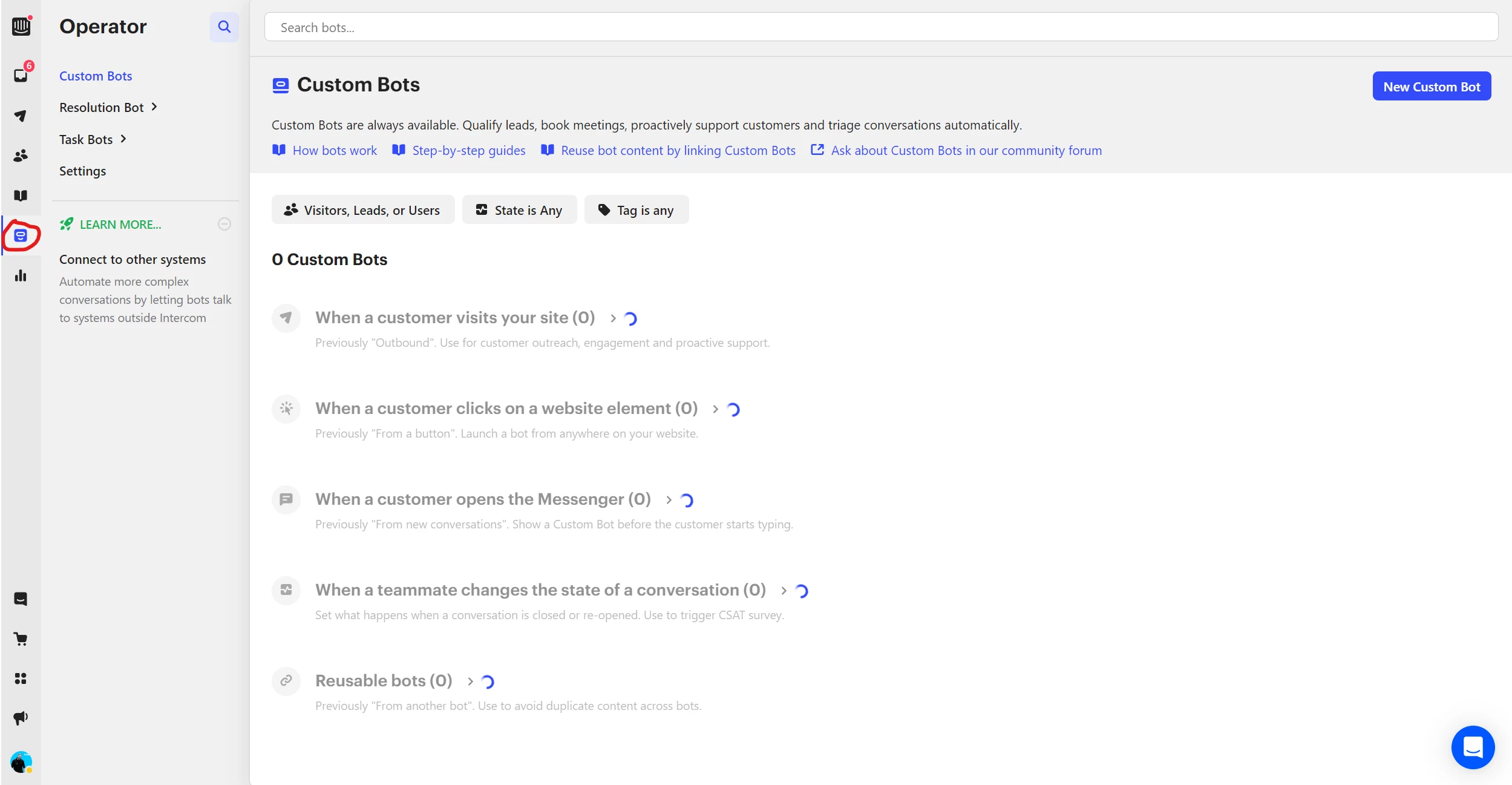Click inside the Search bots field
The height and width of the screenshot is (785, 1512).
click(x=881, y=27)
